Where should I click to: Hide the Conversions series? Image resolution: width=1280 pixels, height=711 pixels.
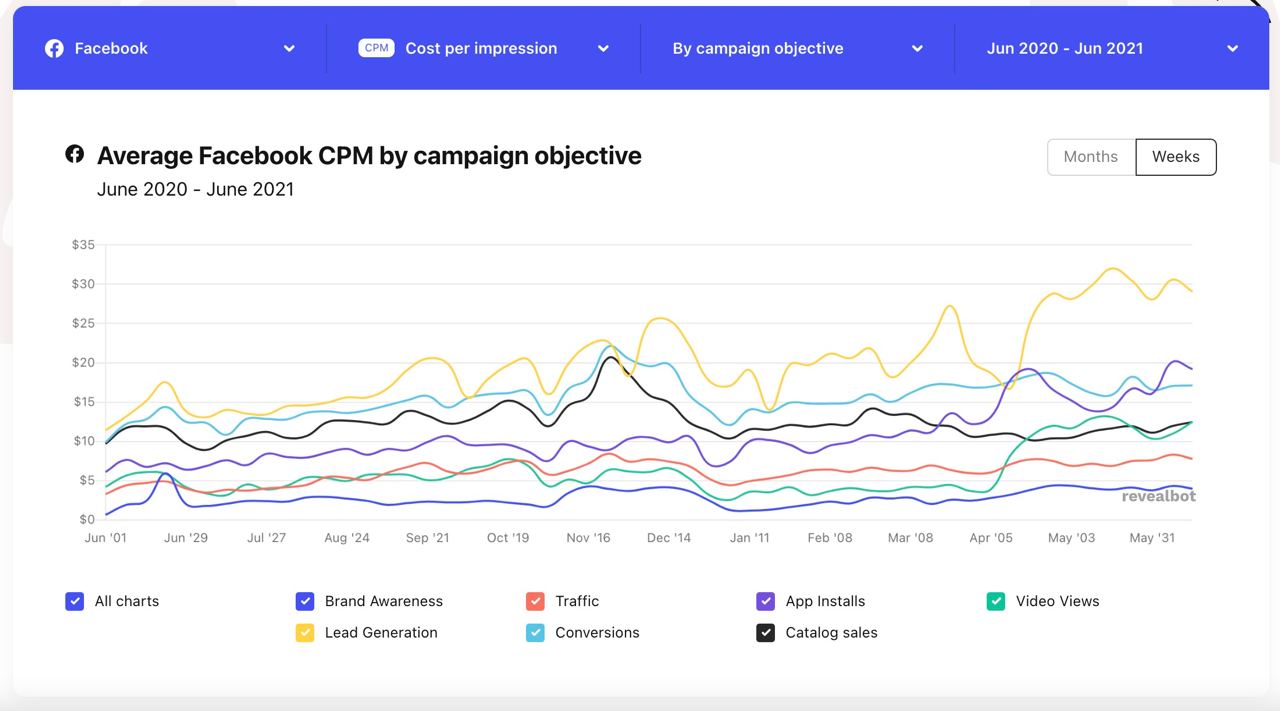(535, 632)
